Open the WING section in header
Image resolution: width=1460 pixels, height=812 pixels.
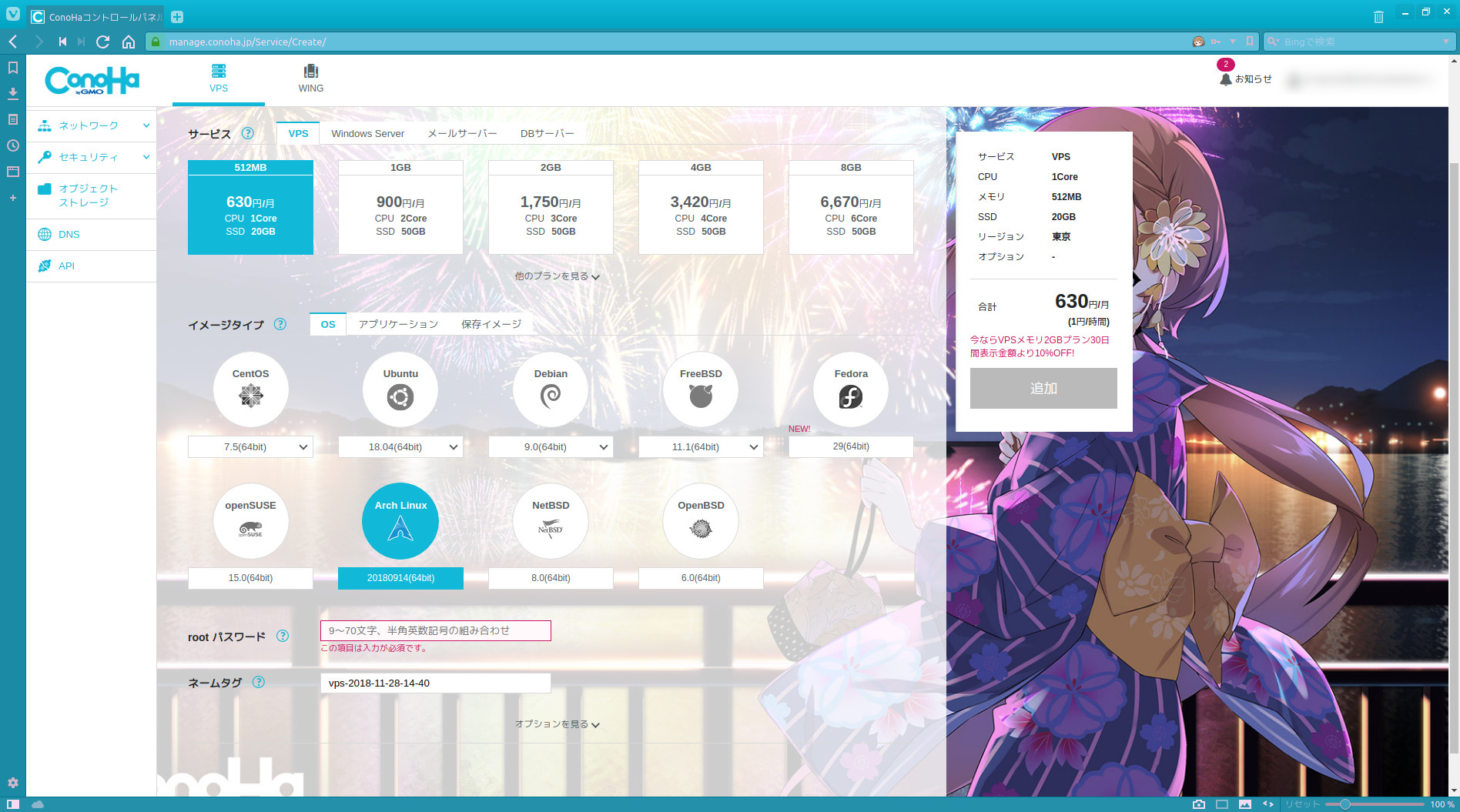click(311, 79)
